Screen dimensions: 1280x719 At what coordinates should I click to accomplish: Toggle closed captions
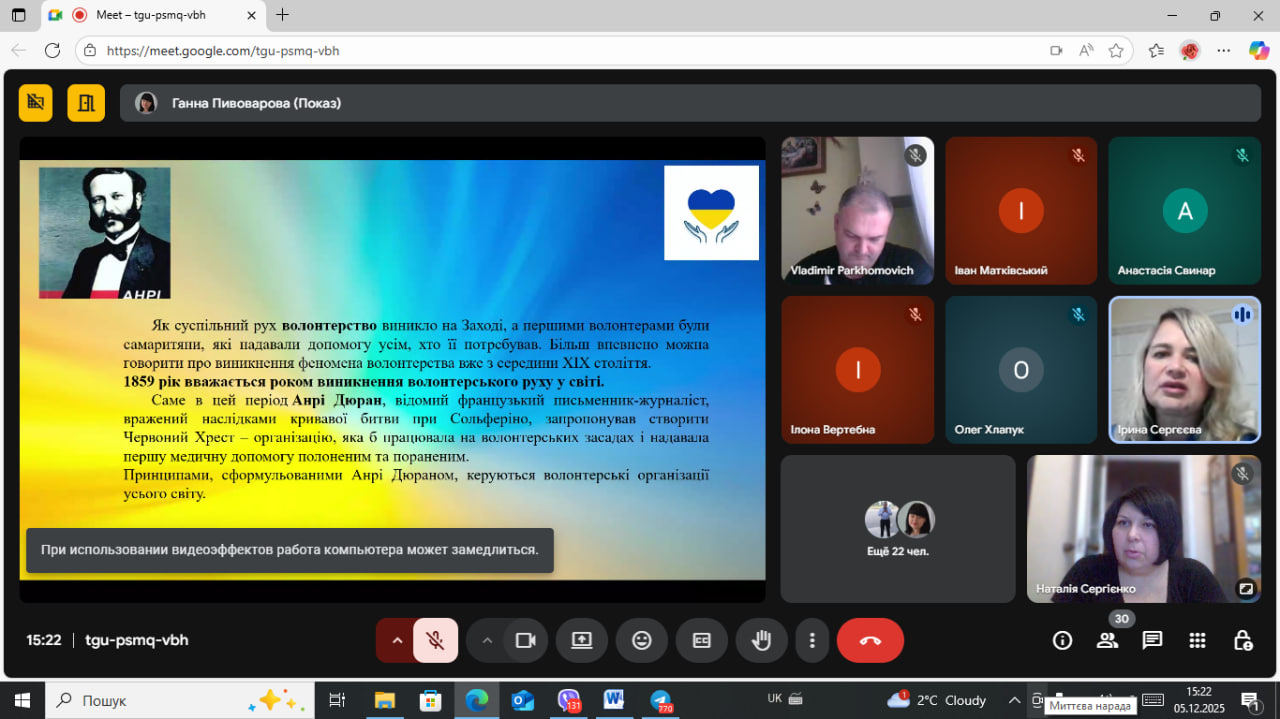pos(702,641)
